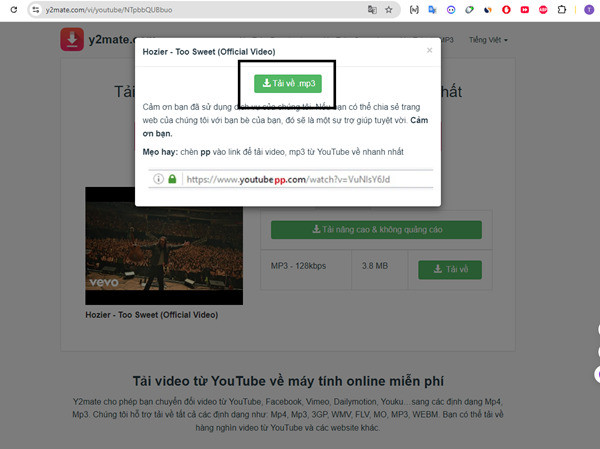Click the info circle in example URL
Screen dimensions: 600x449
point(158,179)
